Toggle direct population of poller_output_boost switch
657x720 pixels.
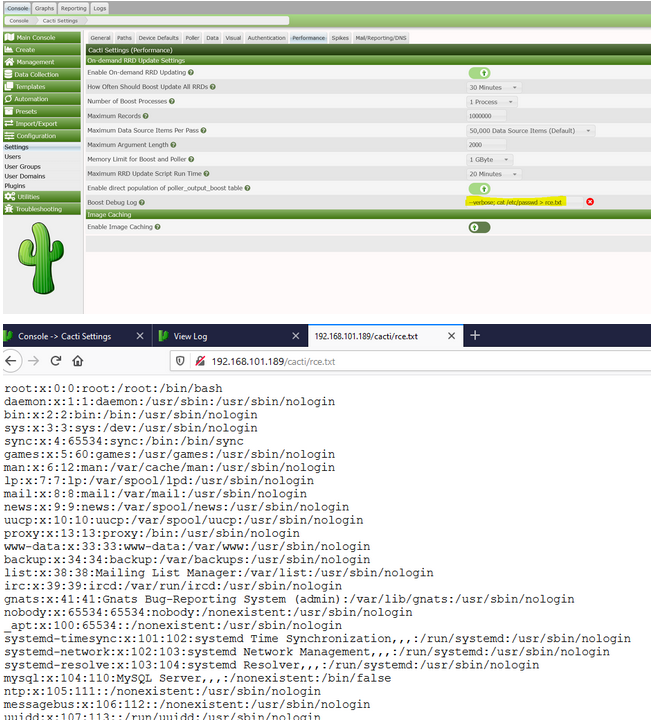click(x=479, y=189)
